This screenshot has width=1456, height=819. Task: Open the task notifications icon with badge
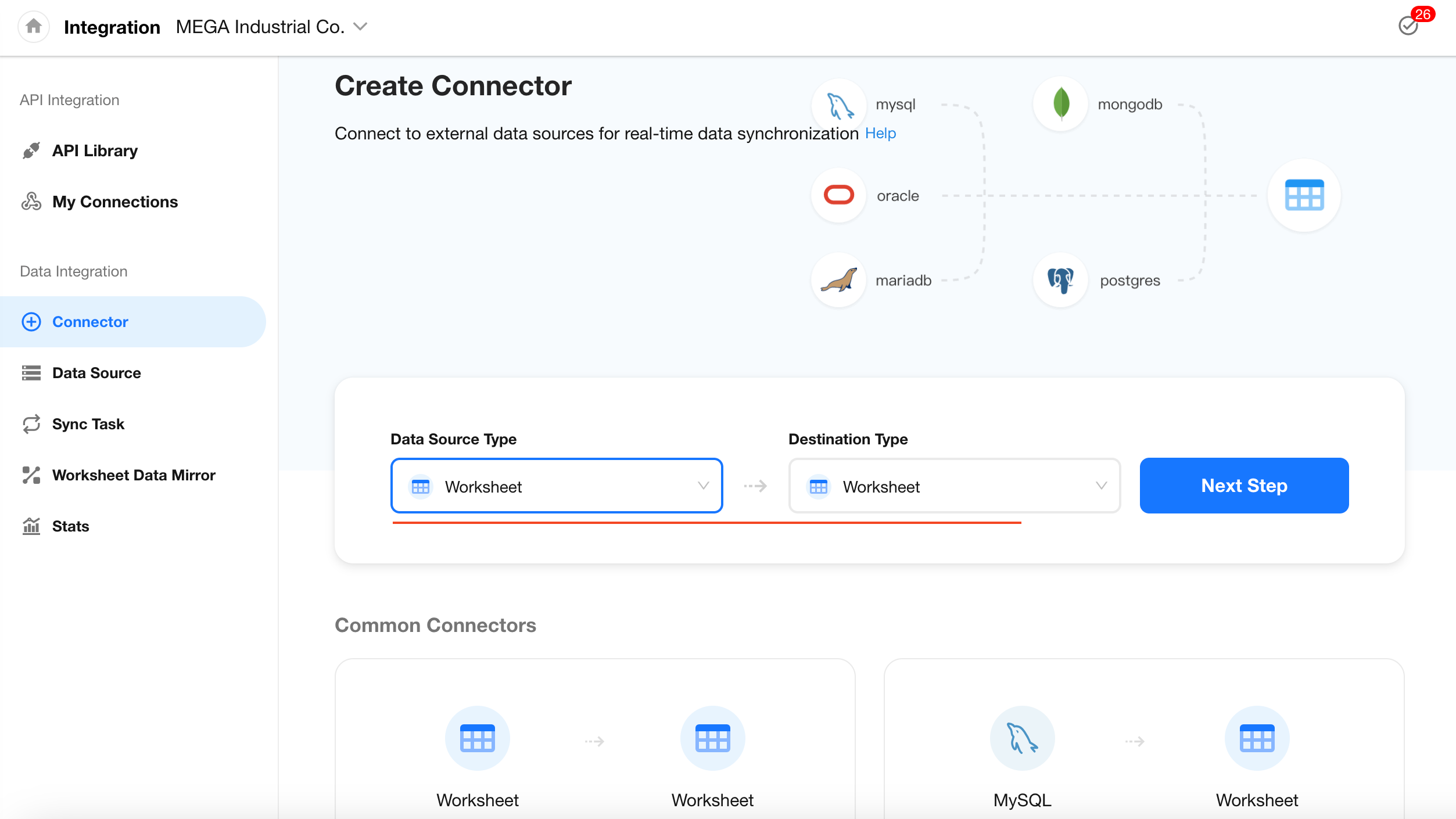(x=1409, y=26)
